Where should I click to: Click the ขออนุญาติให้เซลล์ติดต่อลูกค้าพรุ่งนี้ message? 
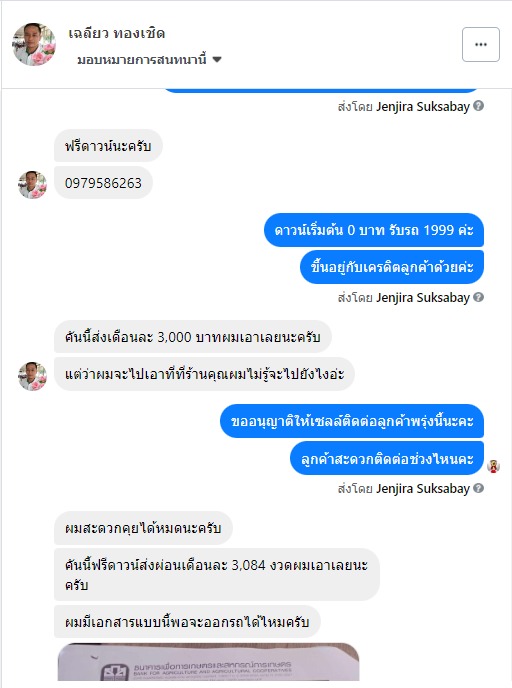[352, 421]
